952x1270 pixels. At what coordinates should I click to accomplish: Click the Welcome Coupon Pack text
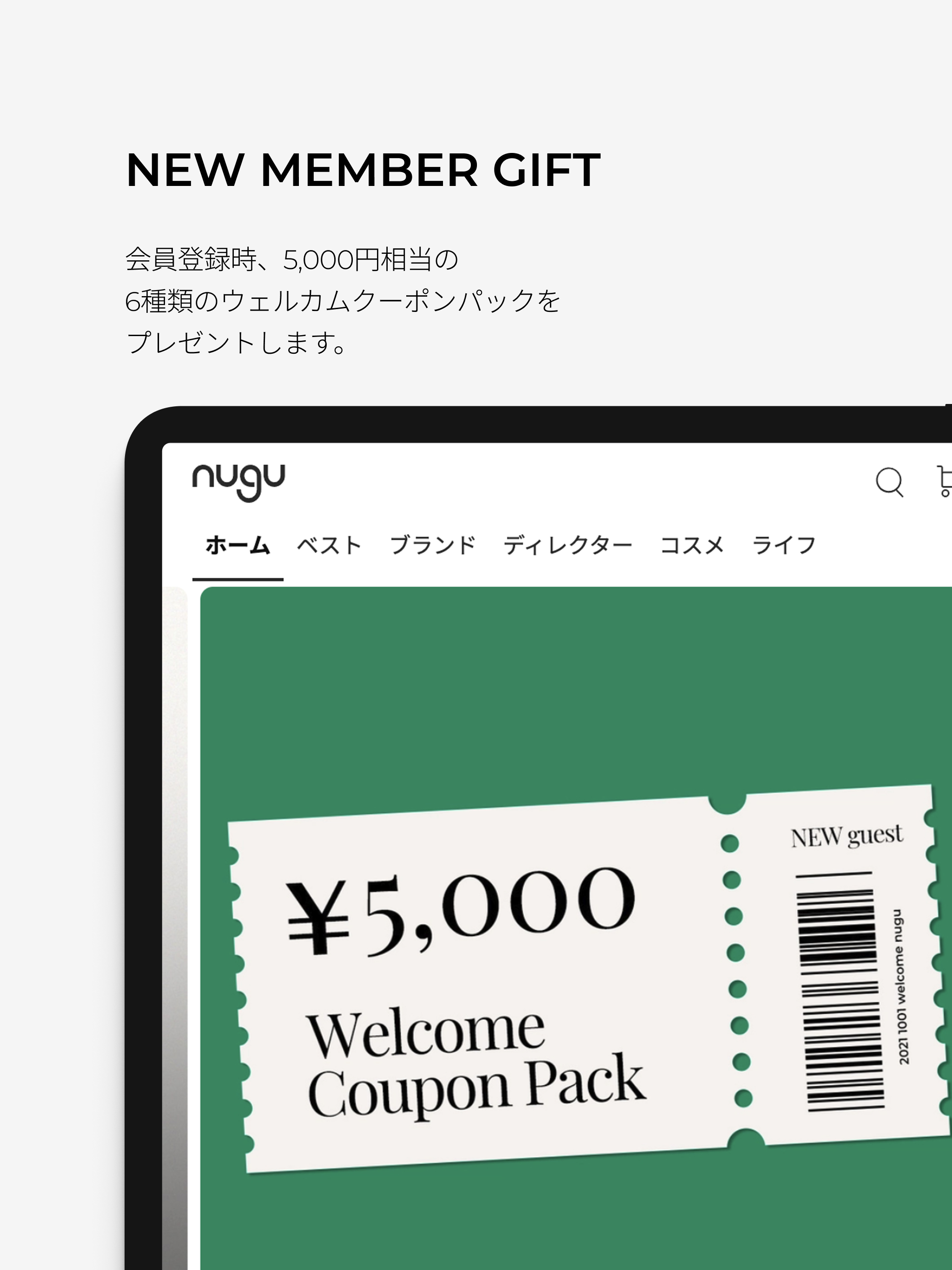[476, 1063]
